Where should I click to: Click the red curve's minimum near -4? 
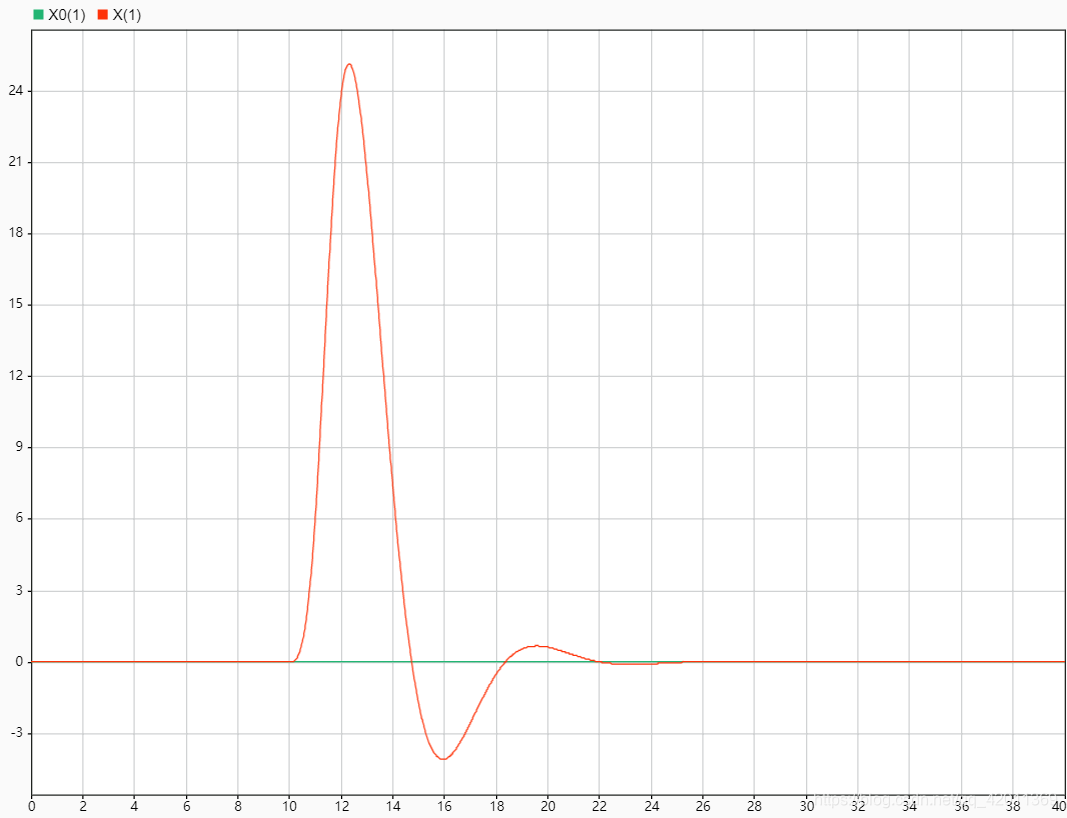(443, 759)
